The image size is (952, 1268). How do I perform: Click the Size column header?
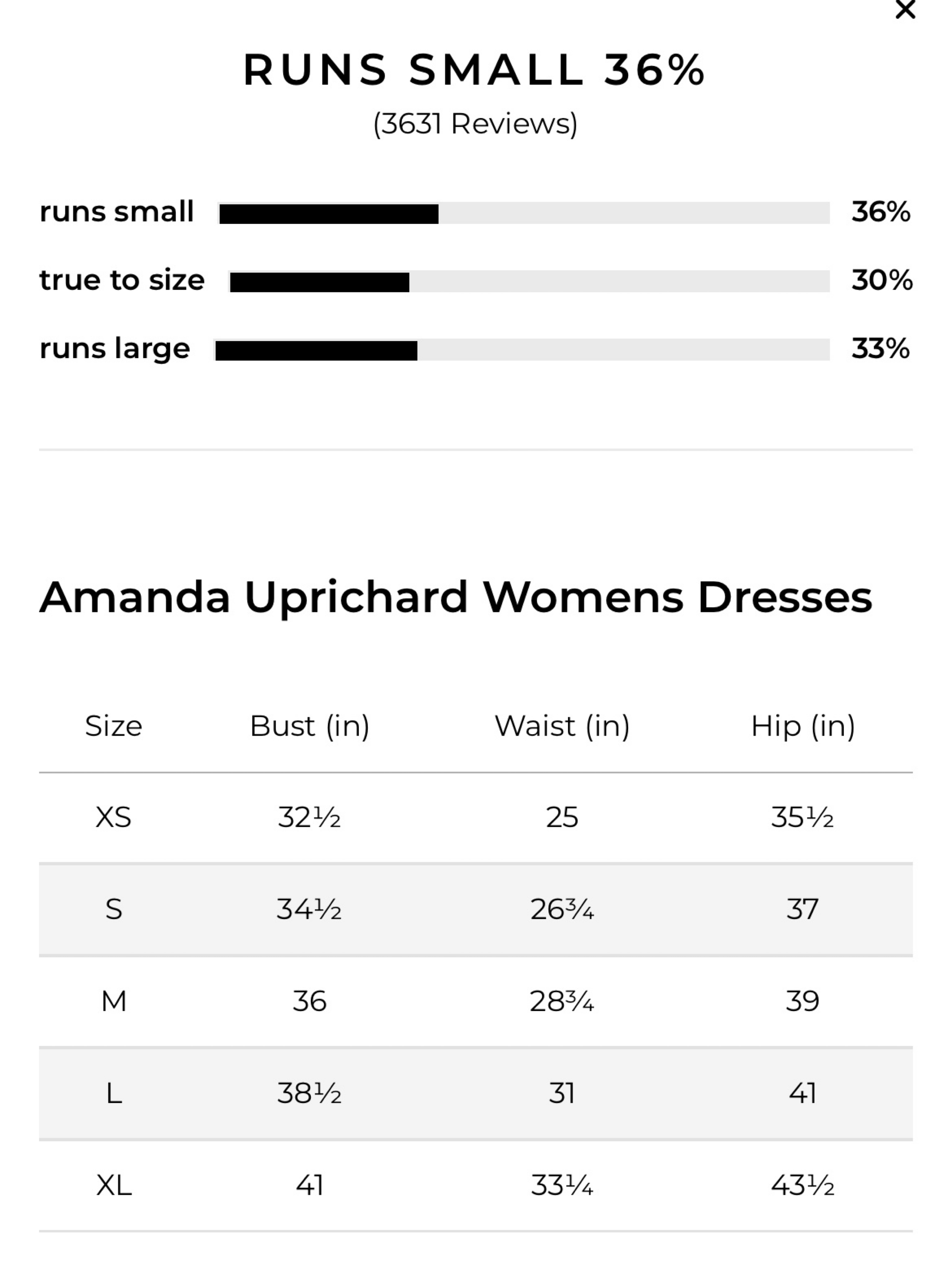click(113, 726)
